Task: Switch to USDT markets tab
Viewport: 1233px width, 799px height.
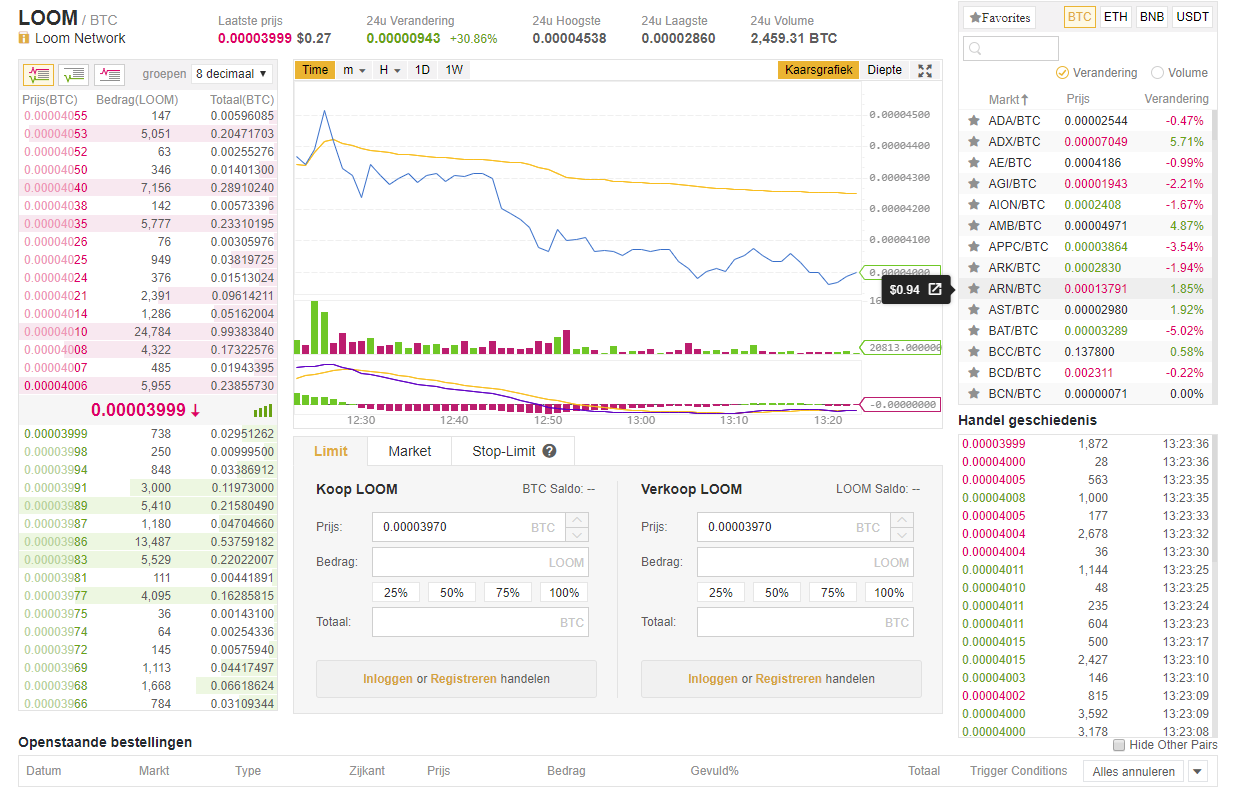Action: (x=1192, y=17)
